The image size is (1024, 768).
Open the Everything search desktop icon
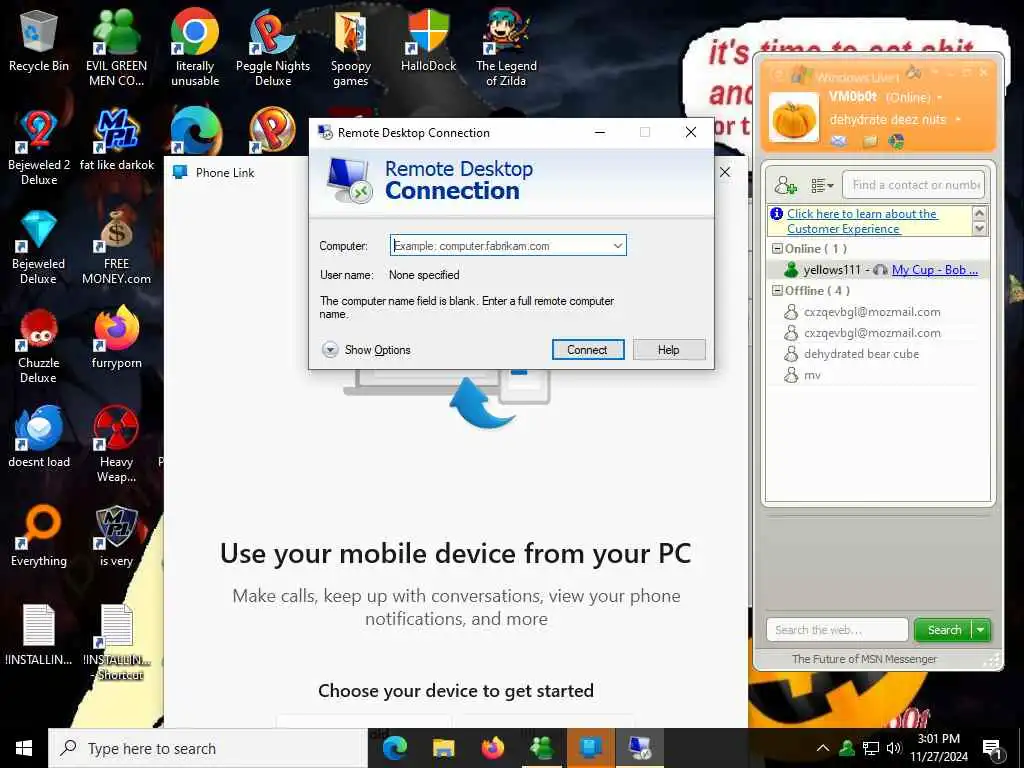39,536
